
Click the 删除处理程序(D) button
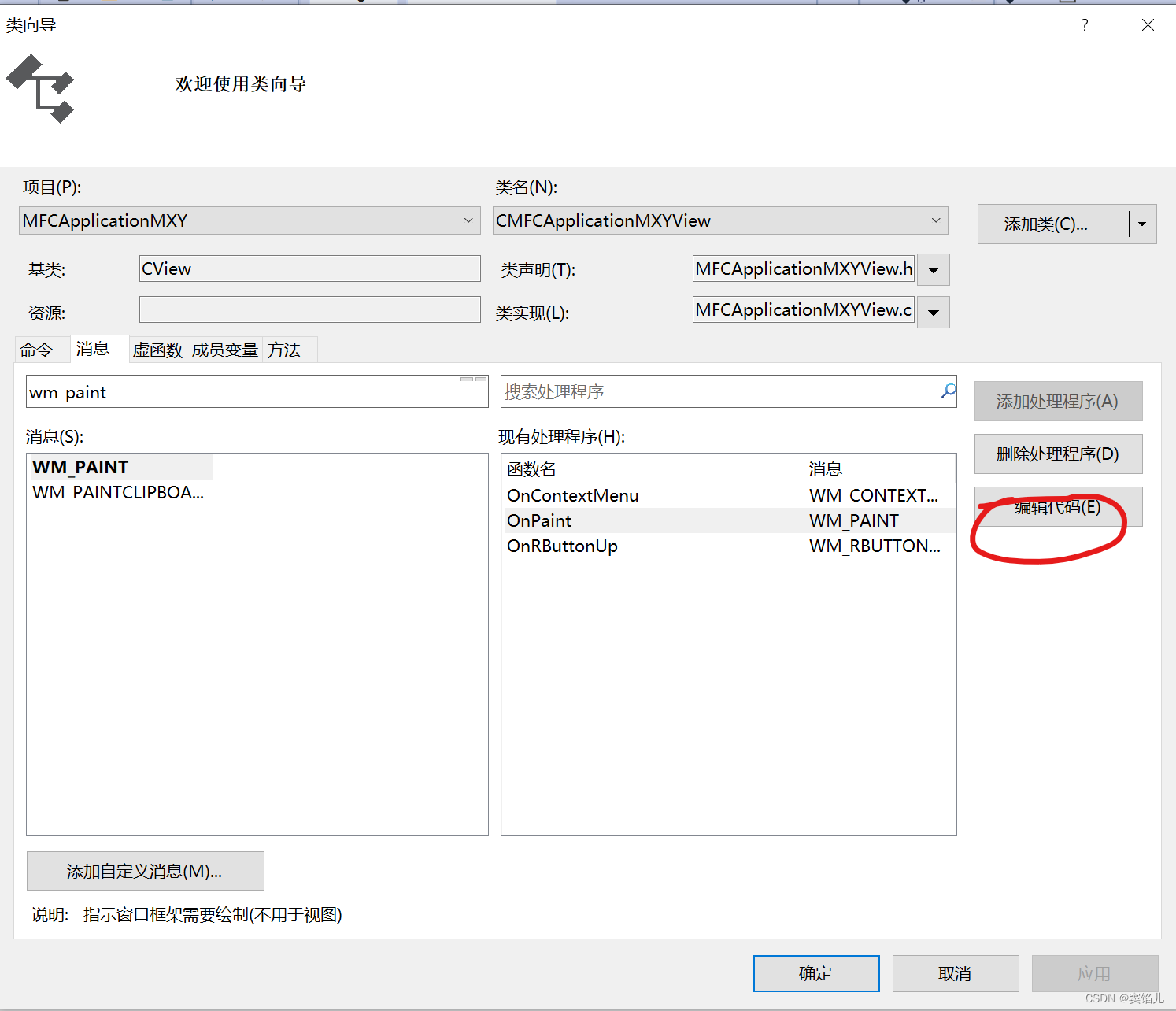(1058, 454)
